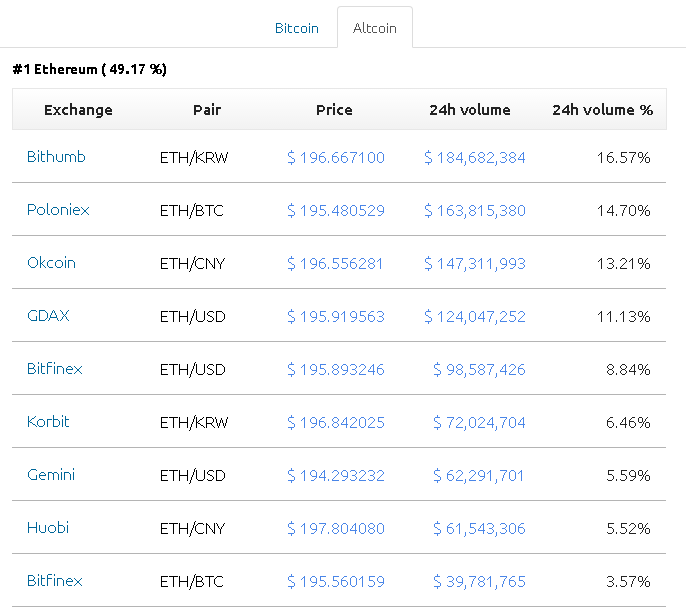Open the Gemini exchange link
The image size is (686, 610).
[51, 474]
